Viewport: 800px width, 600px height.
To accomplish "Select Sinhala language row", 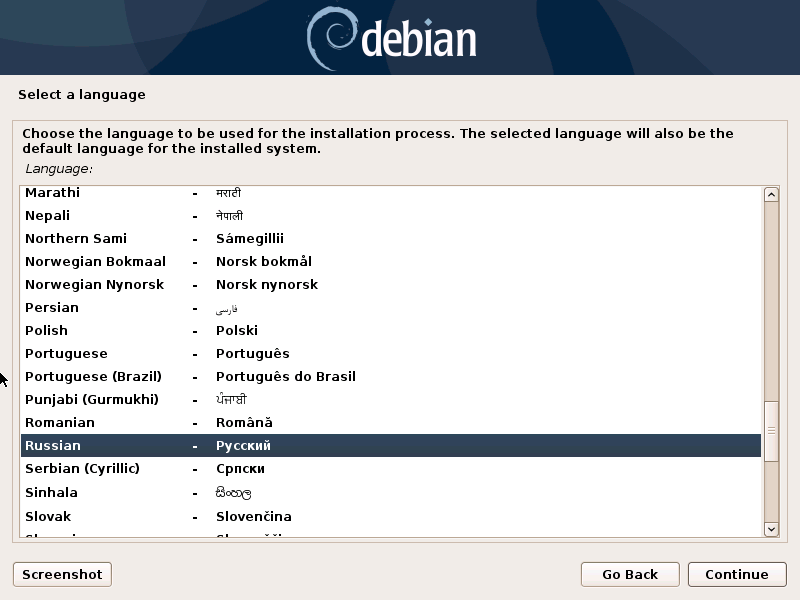I will 391,492.
